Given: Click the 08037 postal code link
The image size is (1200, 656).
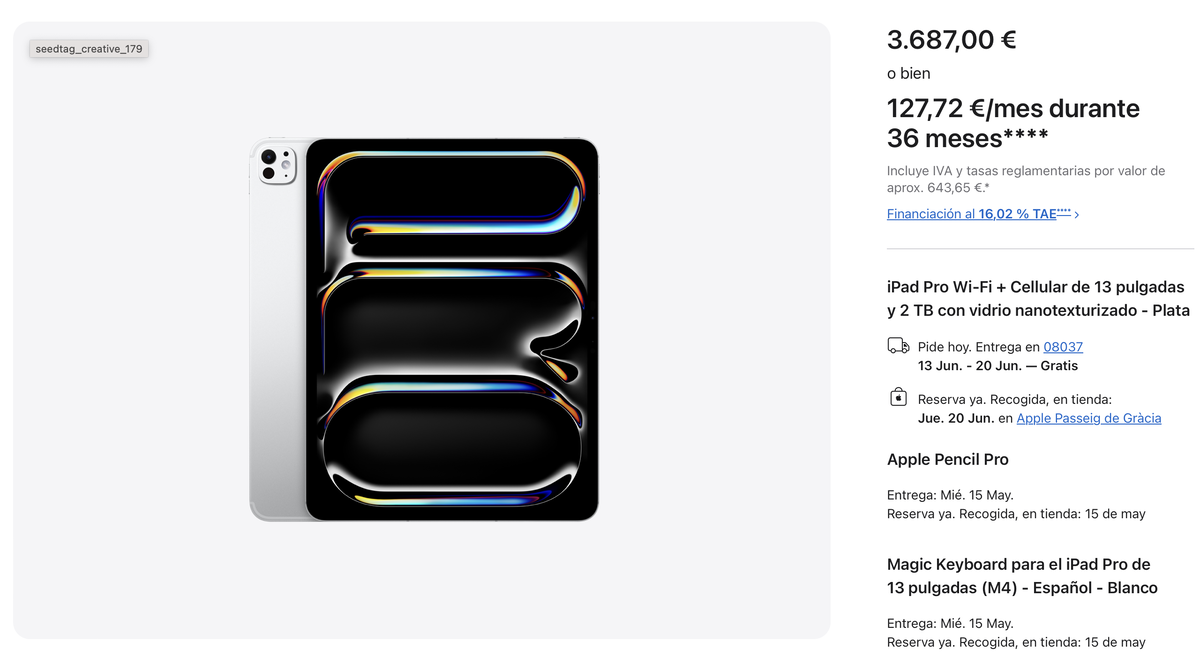Looking at the screenshot, I should pyautogui.click(x=1062, y=346).
